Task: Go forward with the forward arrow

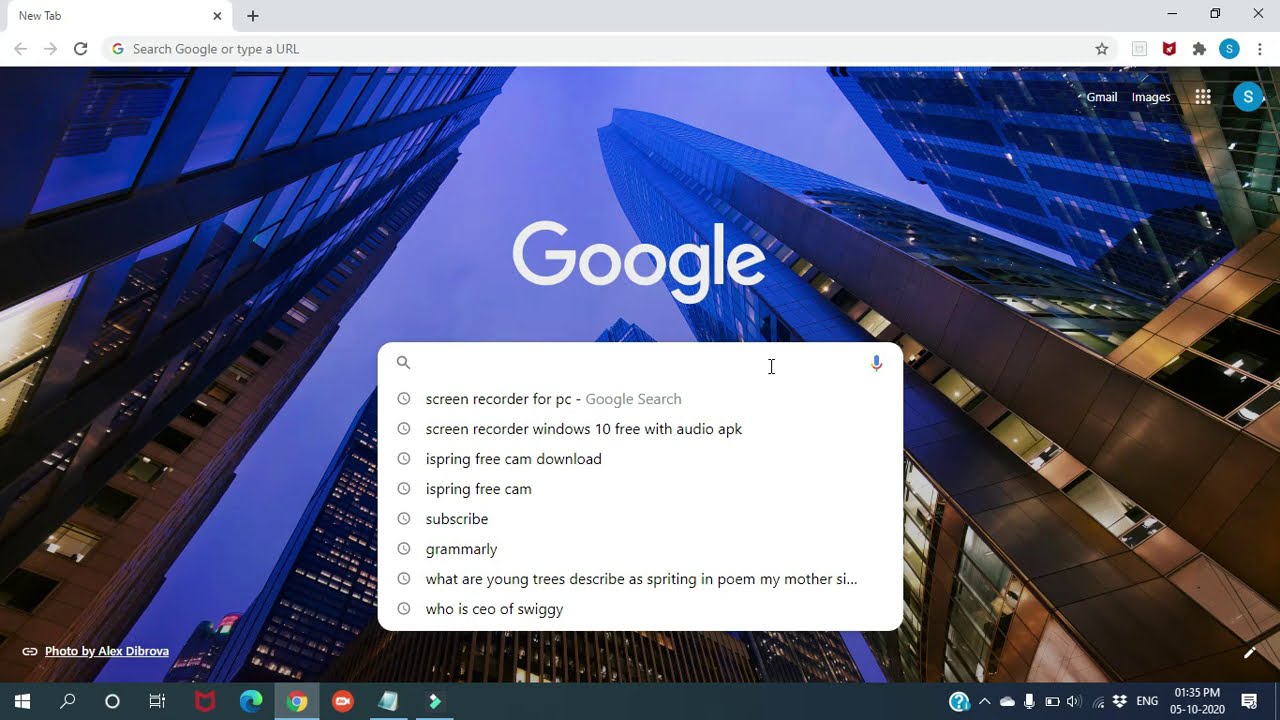Action: [51, 49]
